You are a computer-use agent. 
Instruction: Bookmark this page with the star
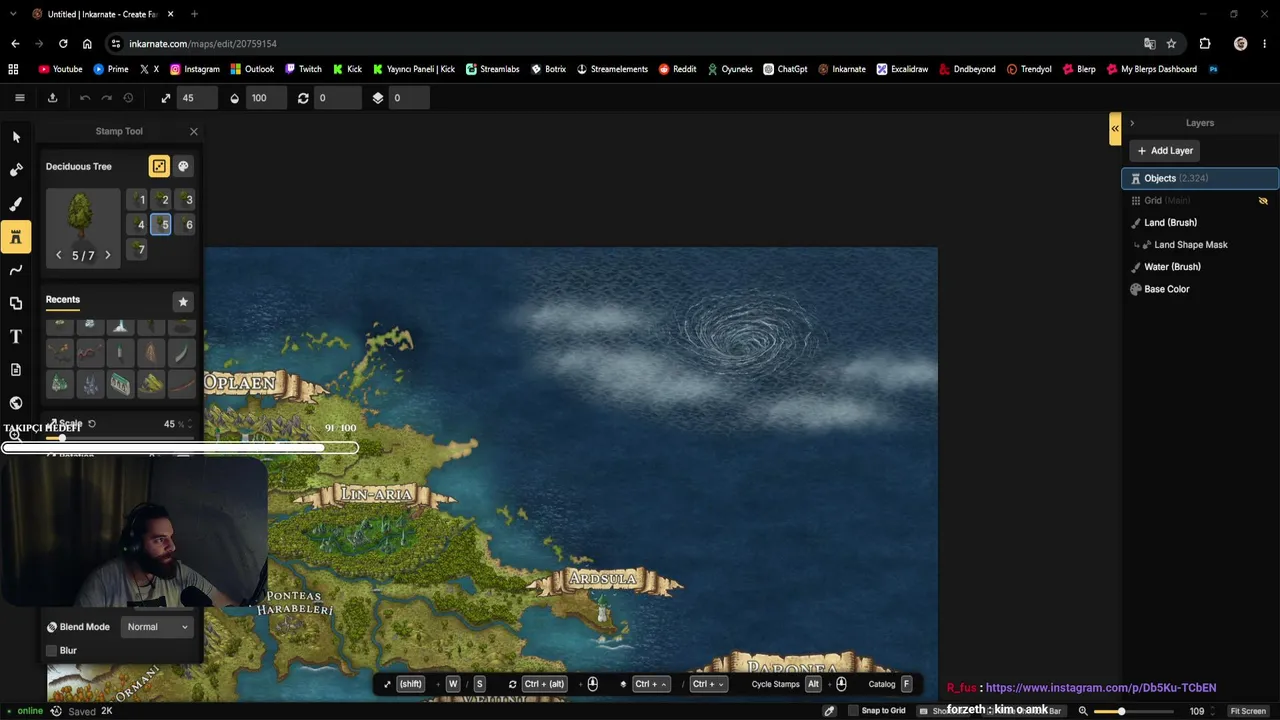[1171, 44]
